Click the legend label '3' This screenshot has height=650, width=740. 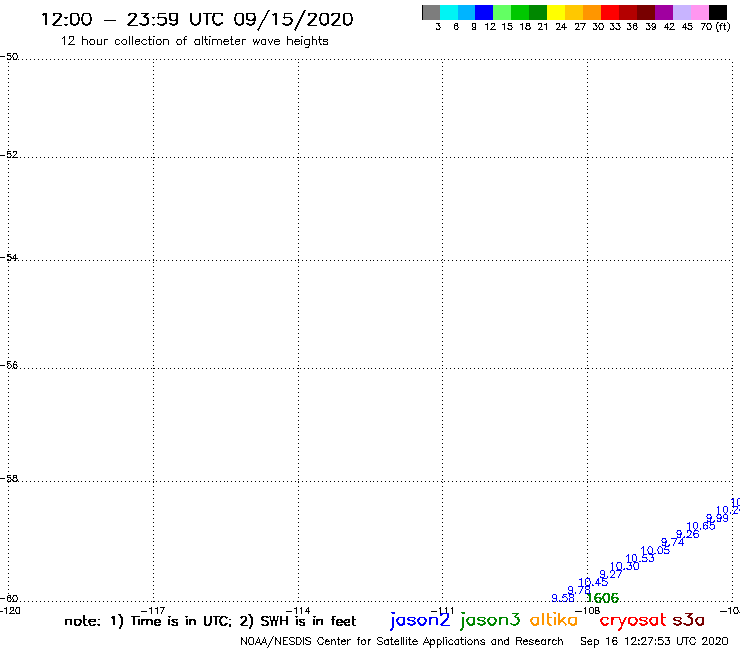tap(438, 27)
